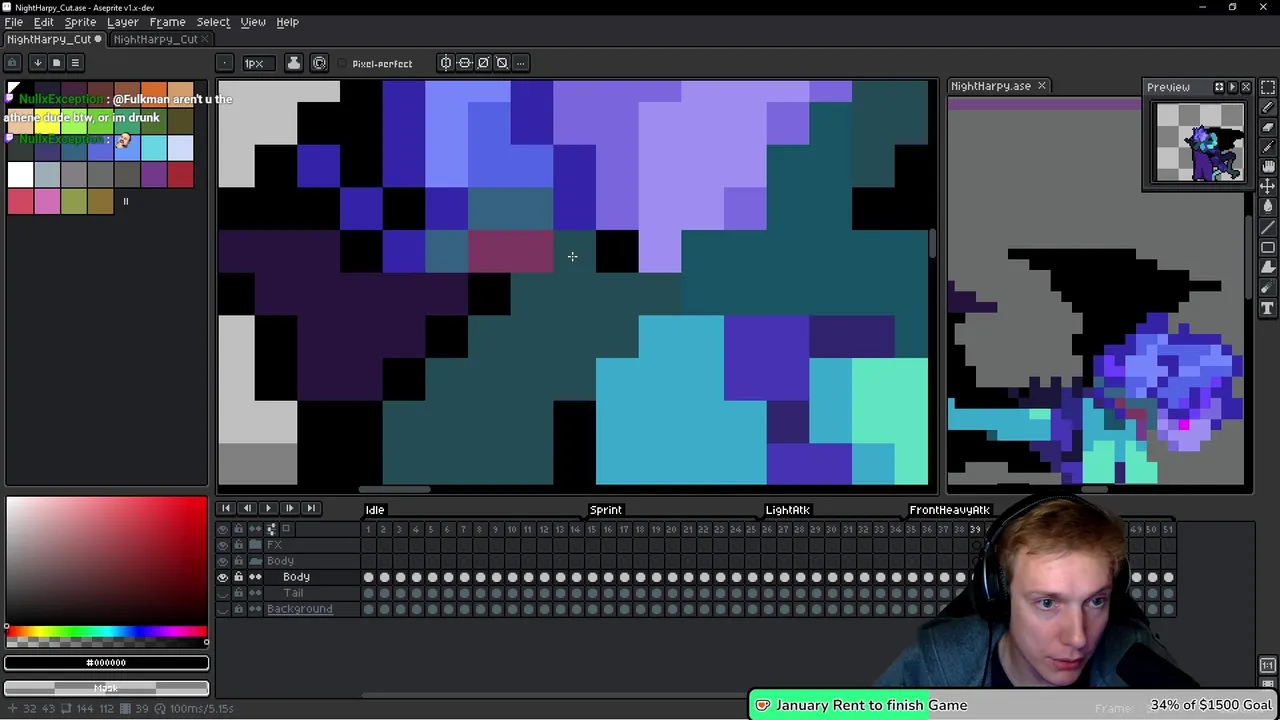Show the Tail layer
The width and height of the screenshot is (1280, 720).
(x=223, y=593)
